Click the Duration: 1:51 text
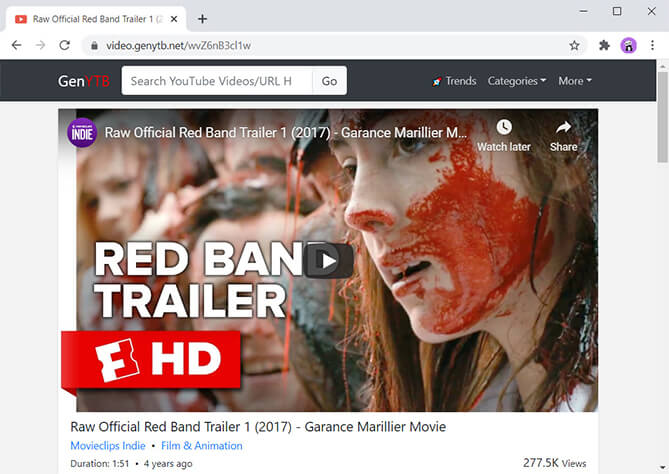Viewport: 669px width, 474px height. pyautogui.click(x=100, y=464)
